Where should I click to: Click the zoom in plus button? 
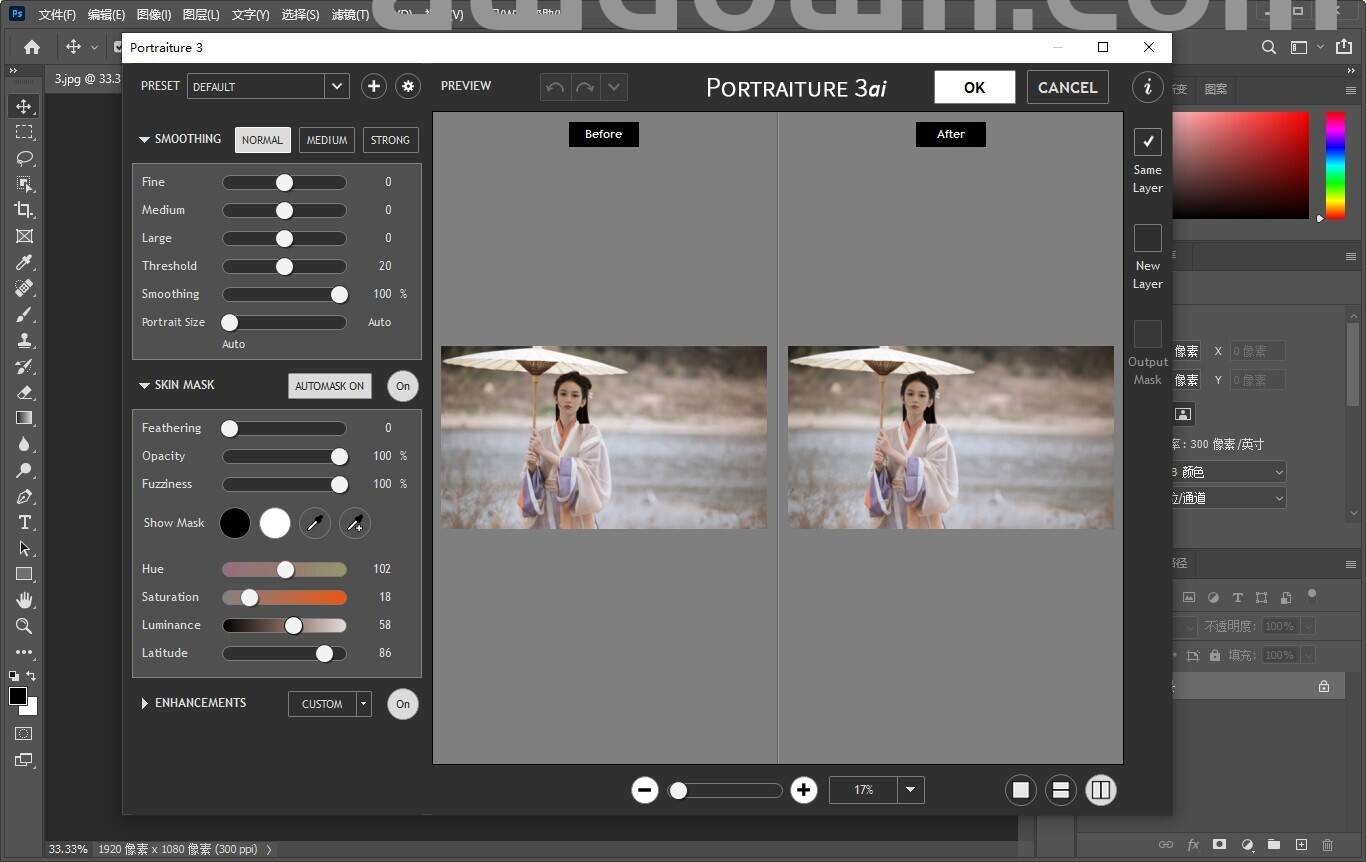pos(804,790)
